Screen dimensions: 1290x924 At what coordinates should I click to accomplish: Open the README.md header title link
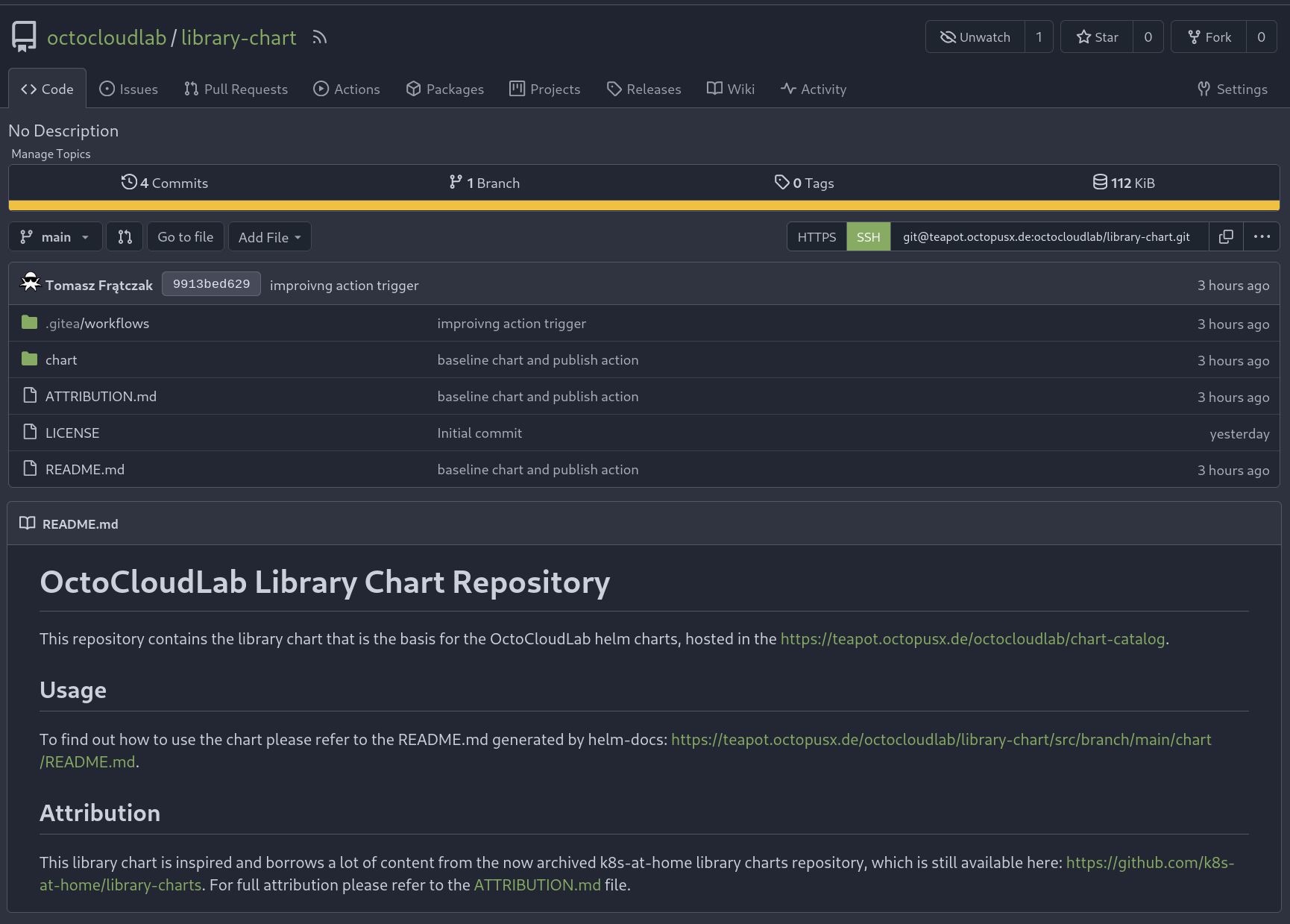point(80,524)
